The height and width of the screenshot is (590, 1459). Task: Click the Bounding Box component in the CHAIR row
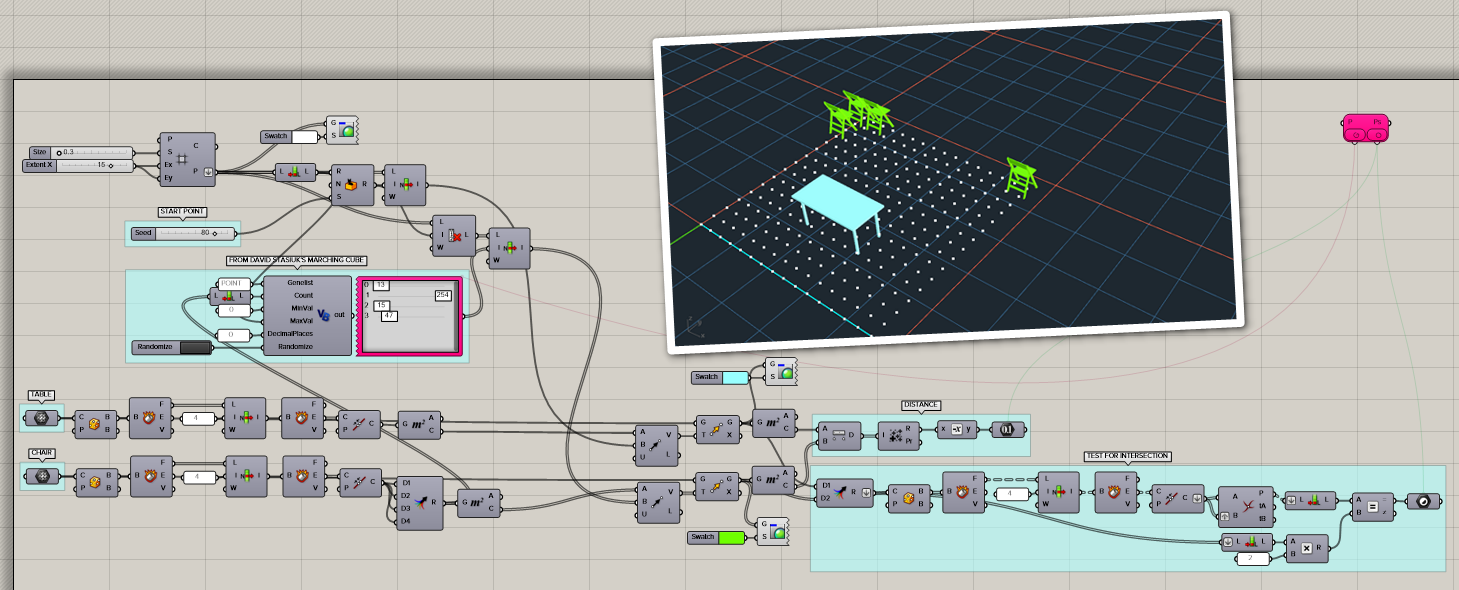(96, 482)
